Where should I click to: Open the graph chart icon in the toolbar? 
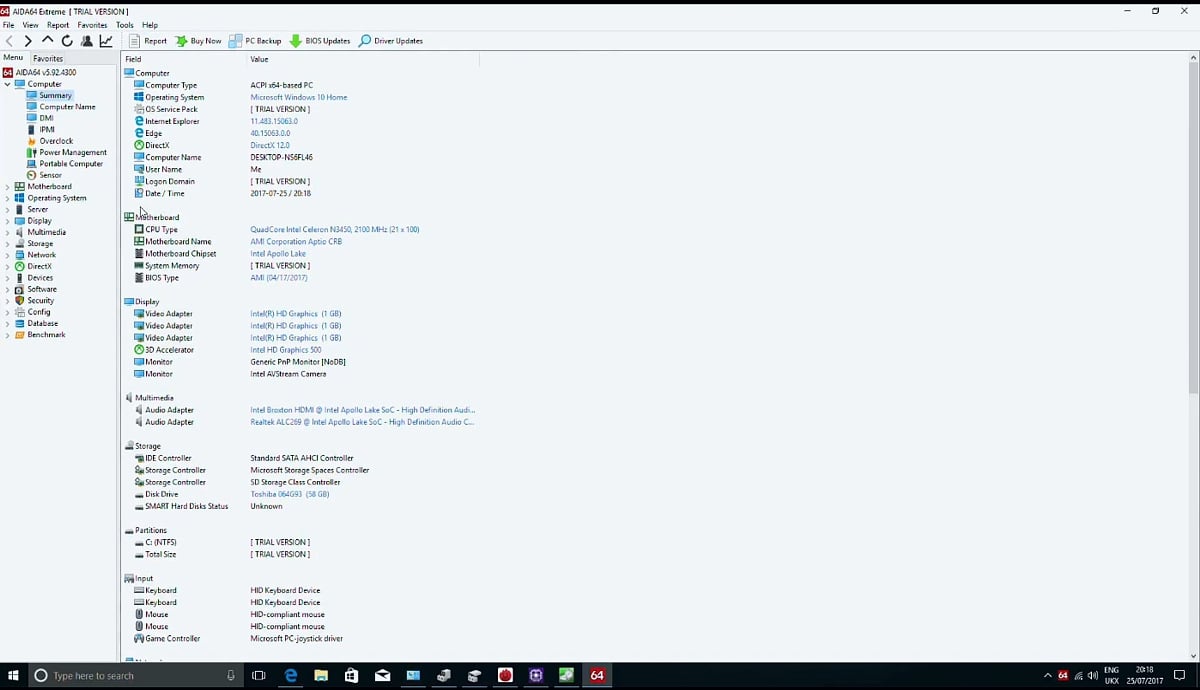106,41
